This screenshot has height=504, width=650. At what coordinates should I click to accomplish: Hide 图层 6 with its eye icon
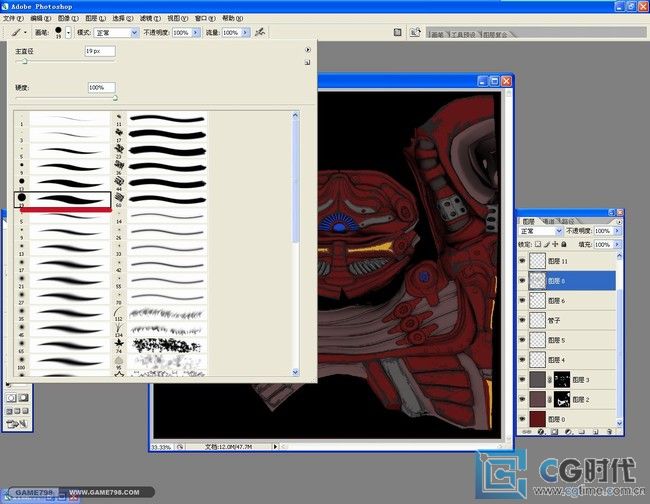522,300
